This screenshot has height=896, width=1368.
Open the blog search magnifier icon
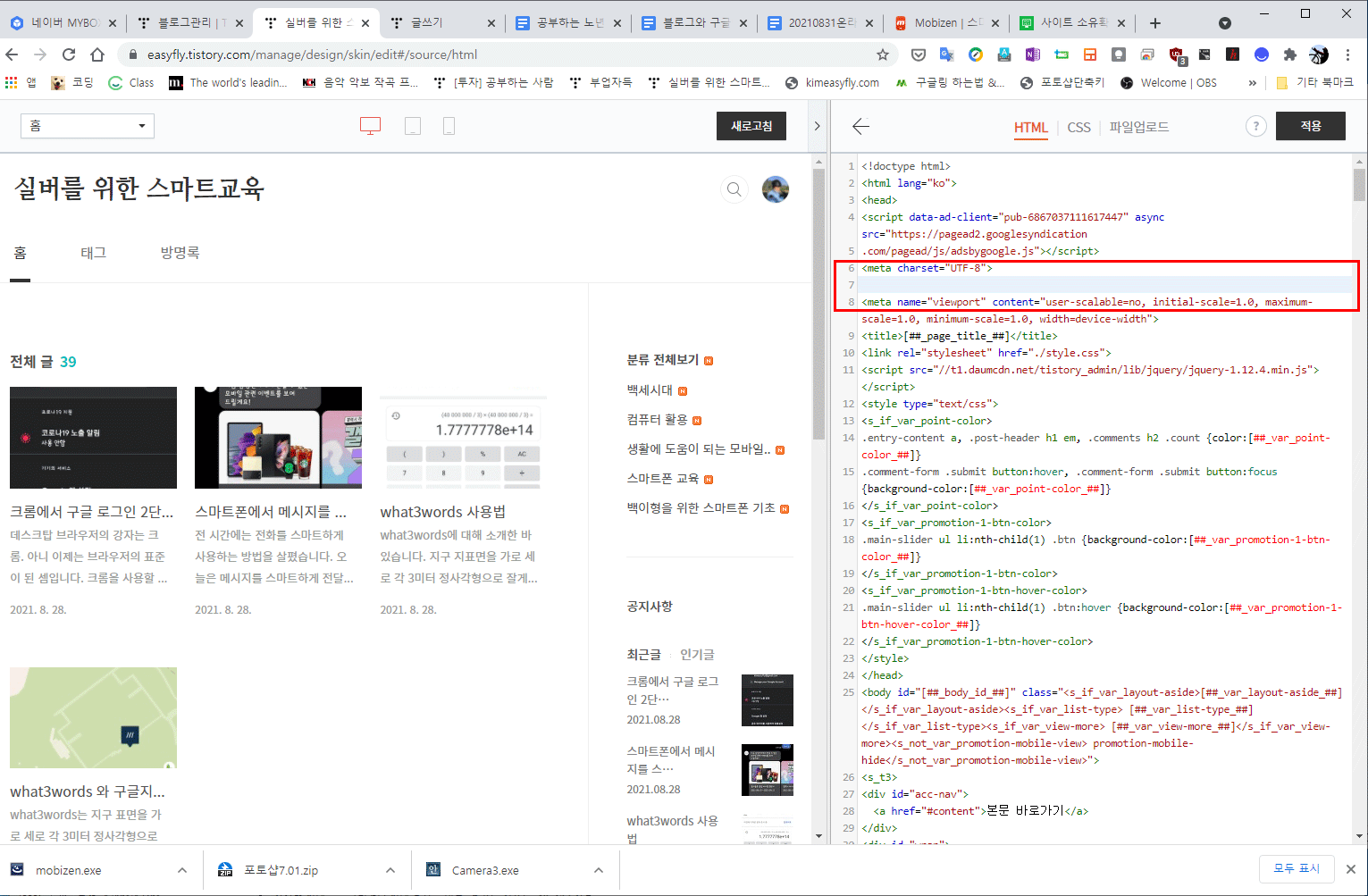(734, 189)
